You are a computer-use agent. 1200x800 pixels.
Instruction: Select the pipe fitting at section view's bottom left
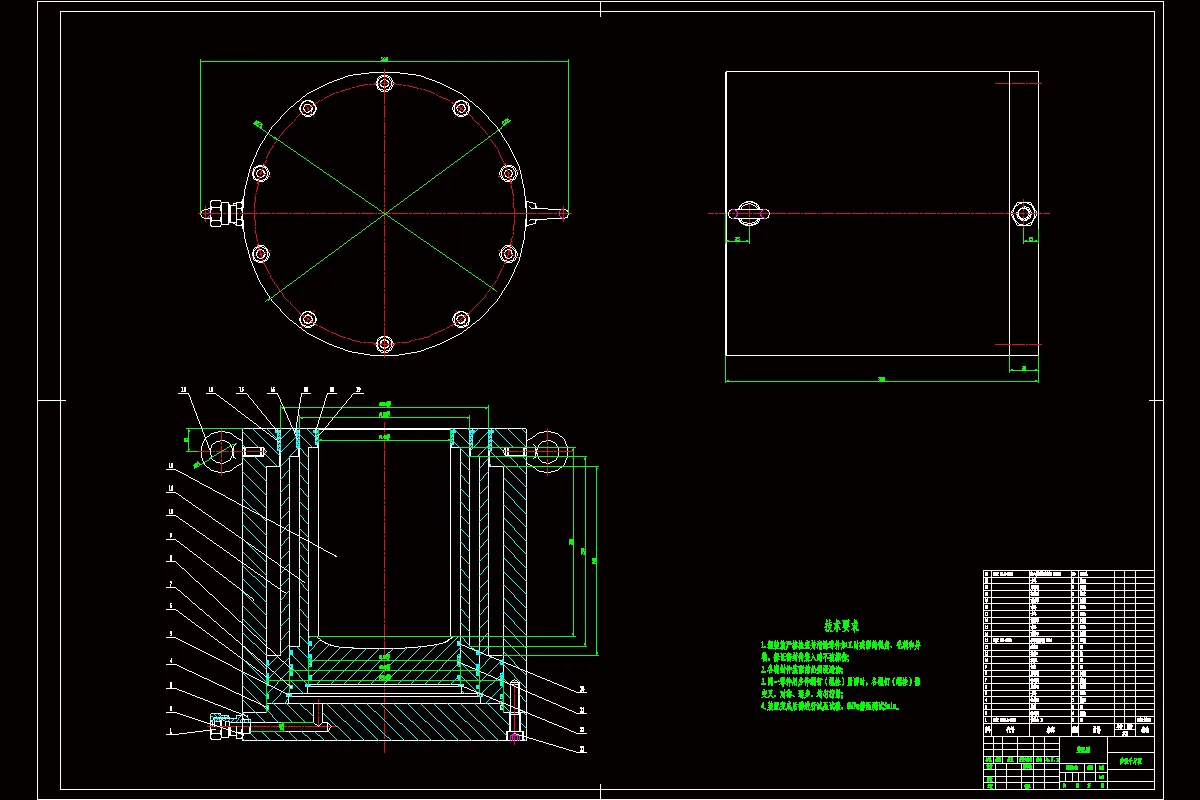click(x=229, y=726)
